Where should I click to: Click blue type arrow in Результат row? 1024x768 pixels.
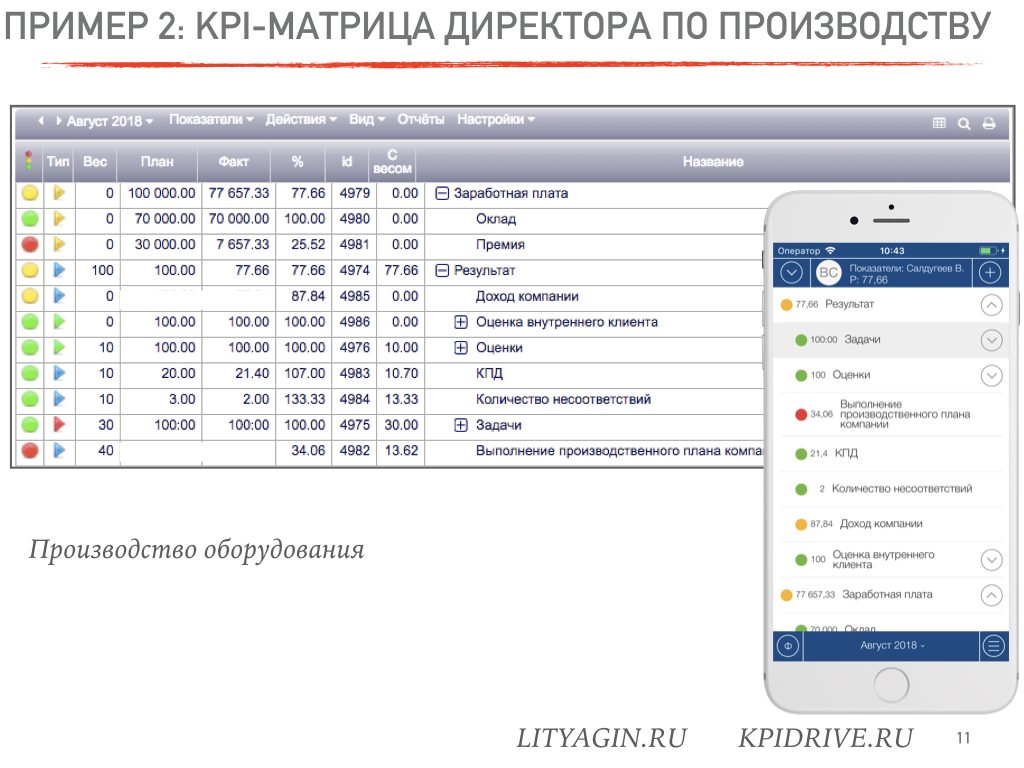(x=59, y=270)
